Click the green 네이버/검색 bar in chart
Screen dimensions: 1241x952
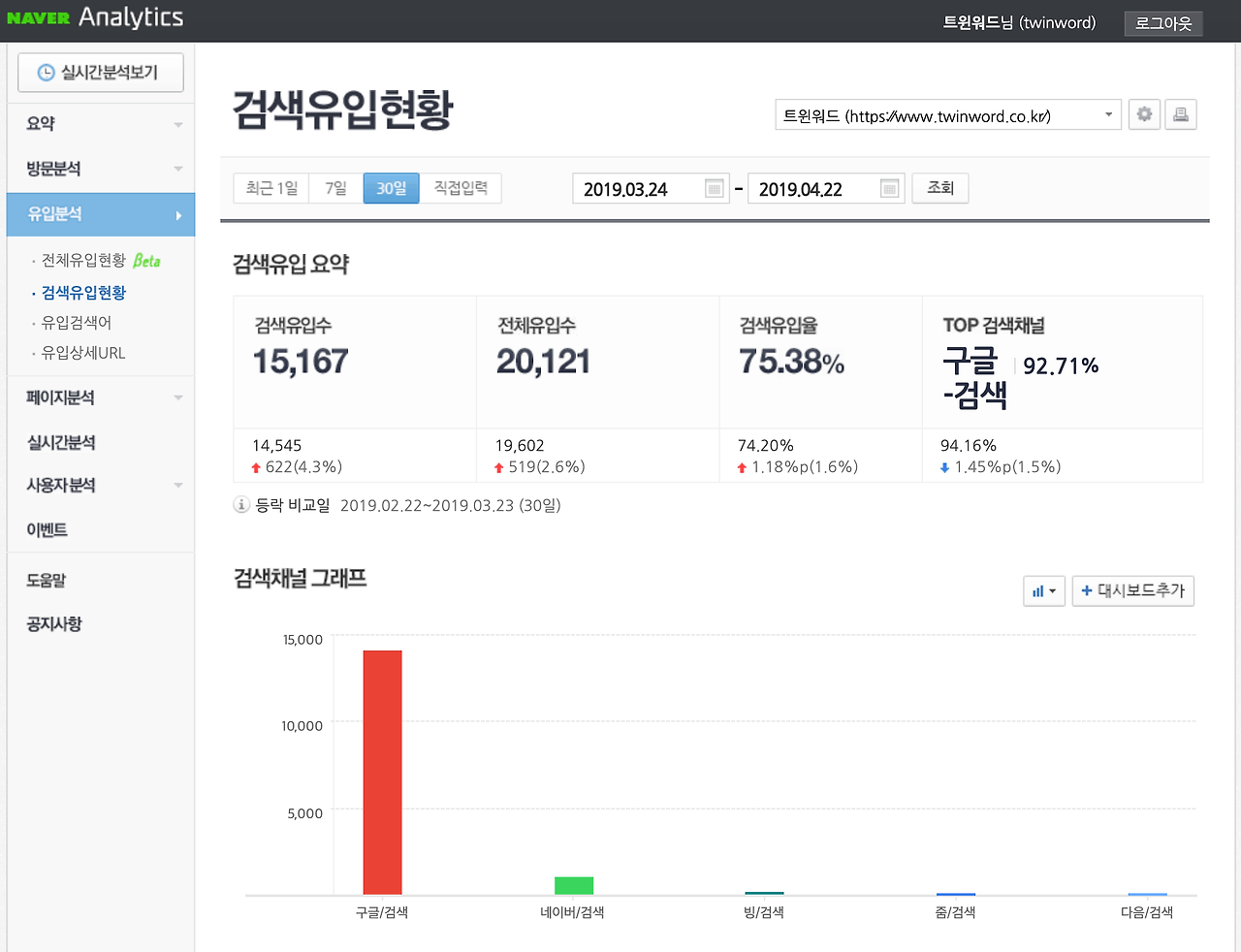[574, 886]
